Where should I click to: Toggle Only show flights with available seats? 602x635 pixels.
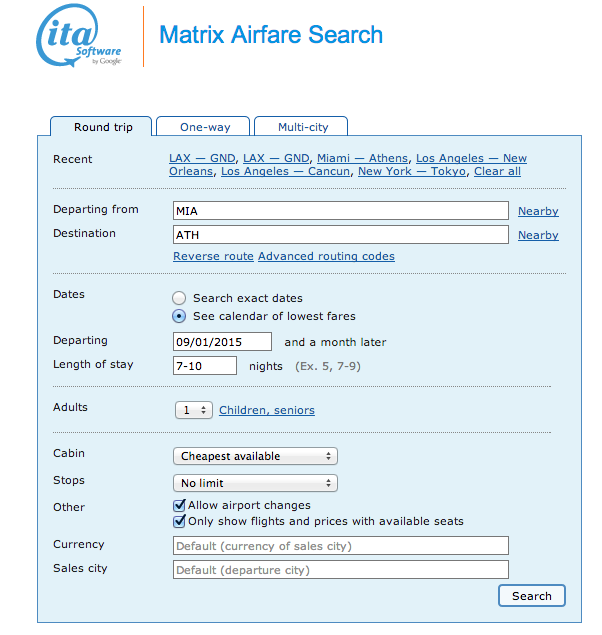179,521
